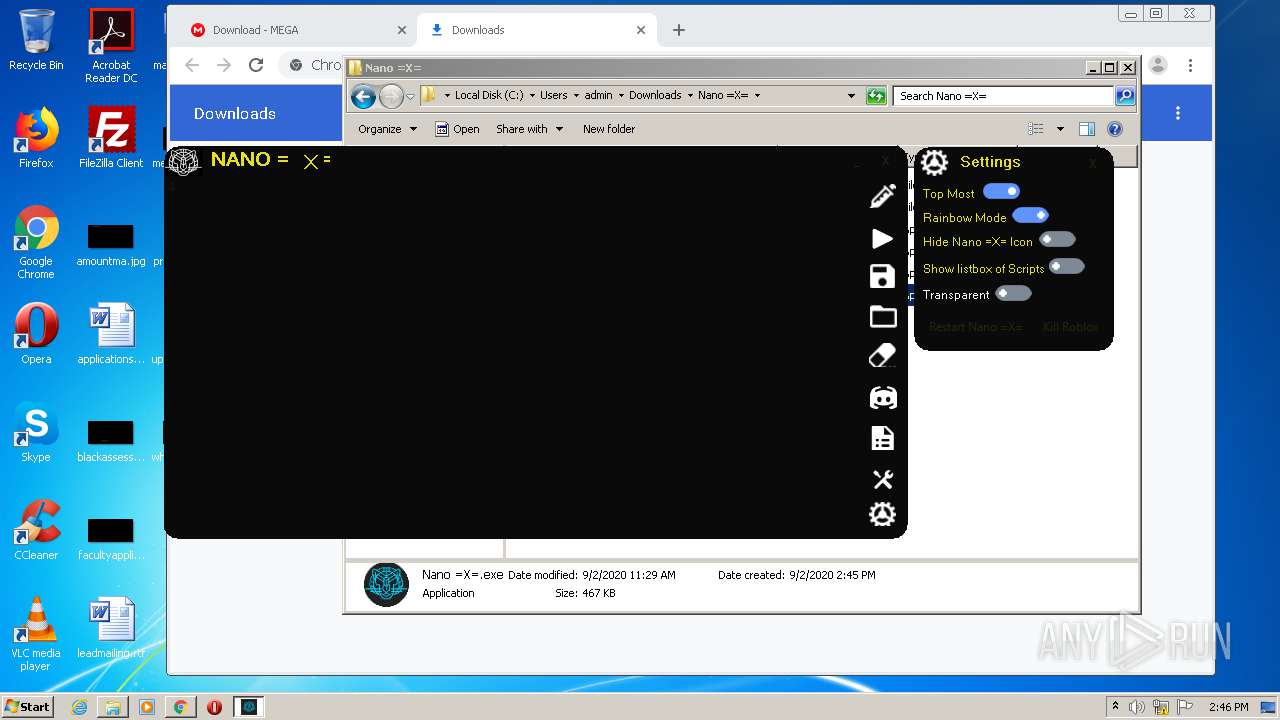
Task: Click the taskbar clock showing 2:46 PM
Action: click(x=1228, y=707)
